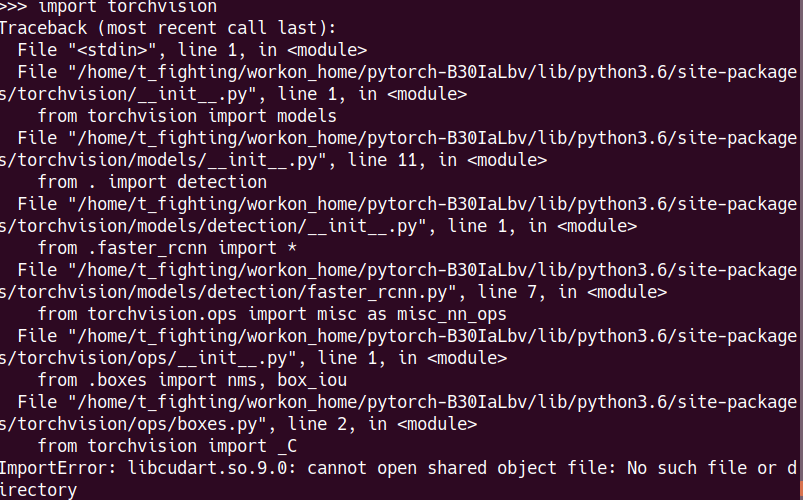Click 'from .faster_rcnn import *' source line

167,248
